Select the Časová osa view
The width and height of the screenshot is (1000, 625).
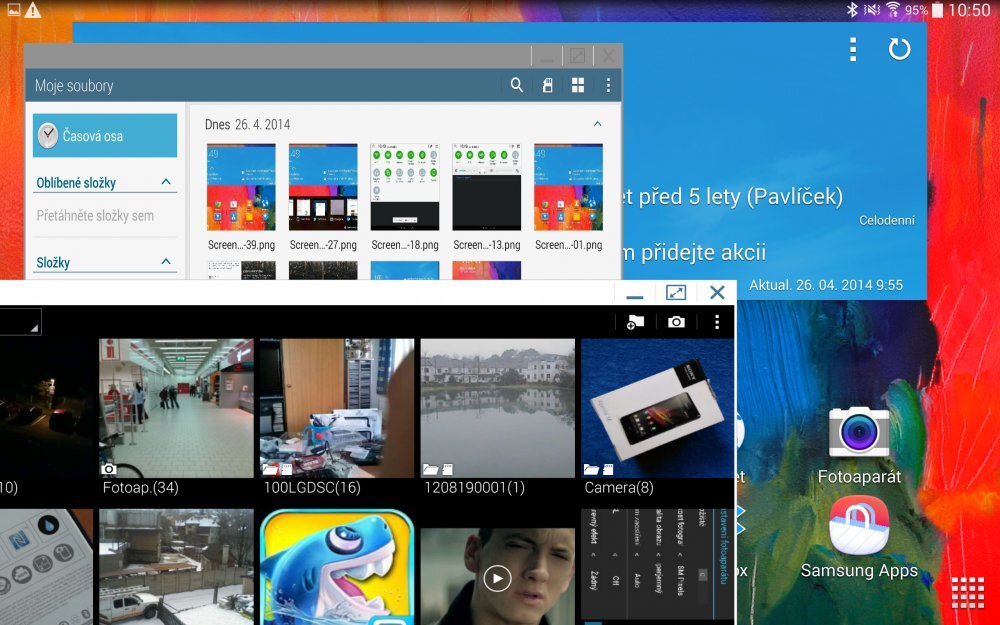pyautogui.click(x=104, y=134)
